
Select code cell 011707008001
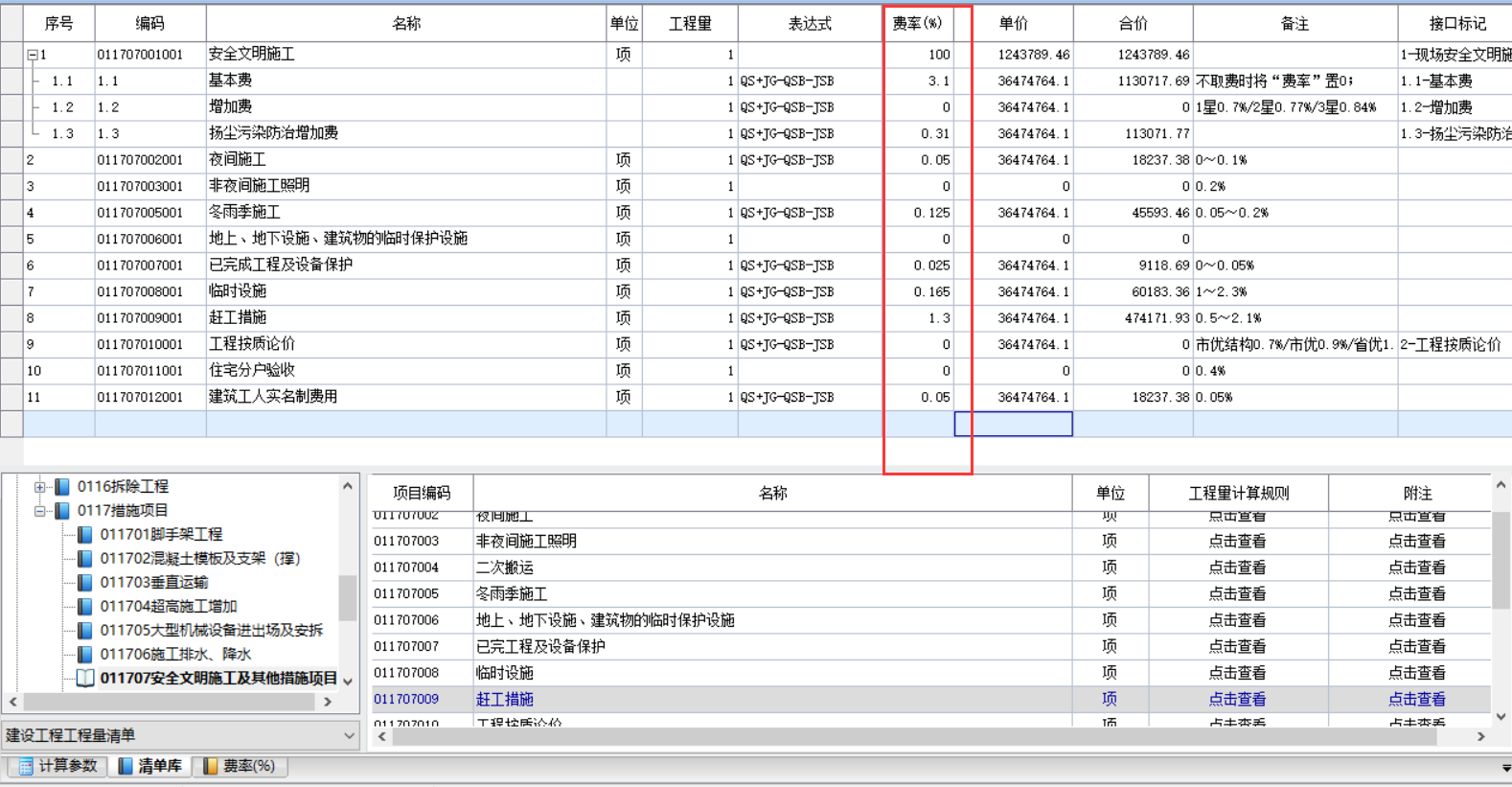click(x=150, y=291)
